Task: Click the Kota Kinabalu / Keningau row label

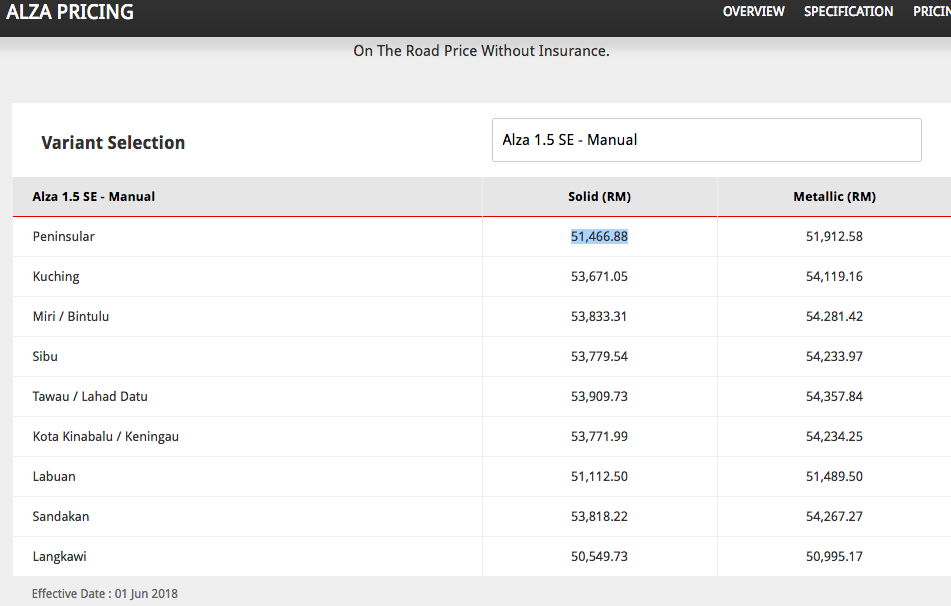Action: [x=105, y=437]
